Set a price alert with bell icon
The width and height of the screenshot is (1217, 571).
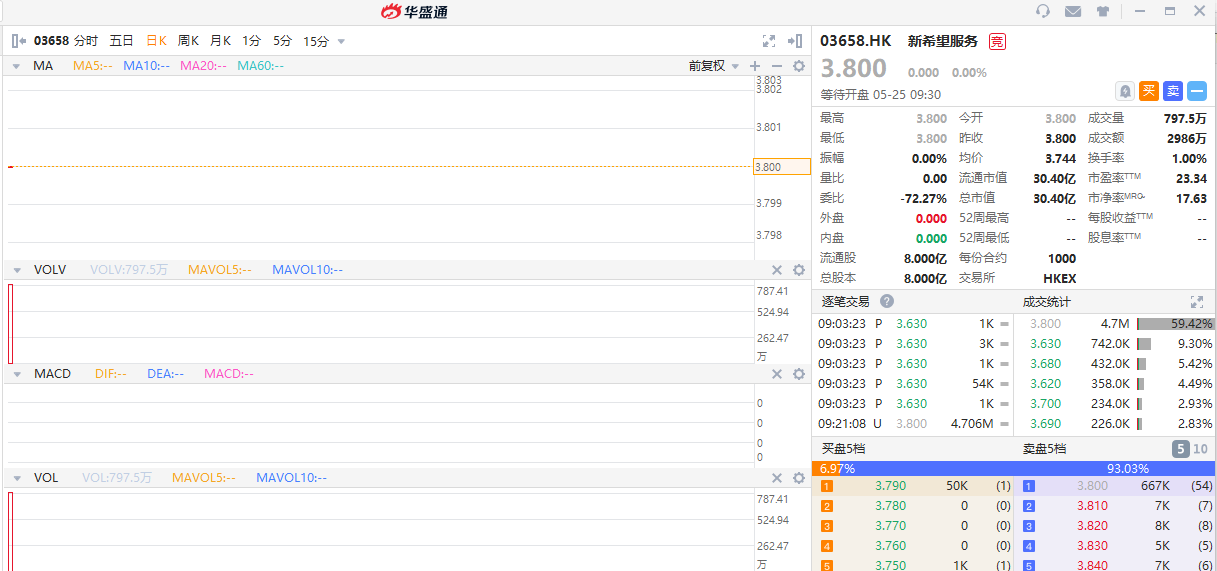pos(1125,91)
